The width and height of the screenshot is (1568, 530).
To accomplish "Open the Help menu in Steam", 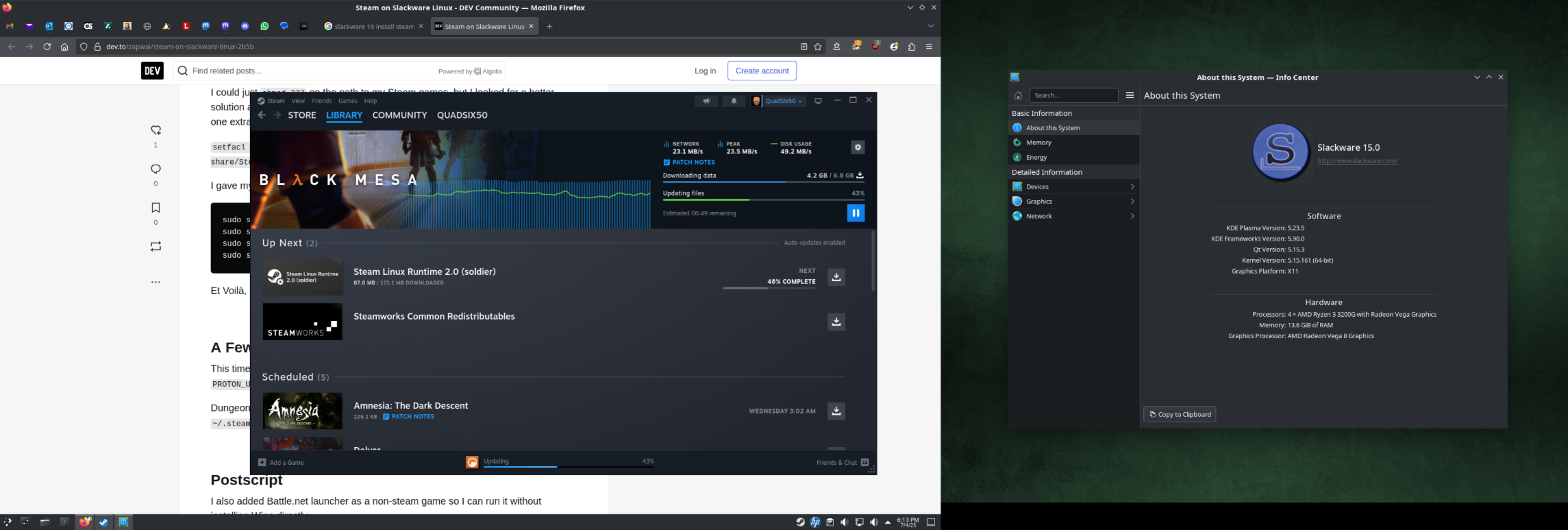I will (x=370, y=101).
